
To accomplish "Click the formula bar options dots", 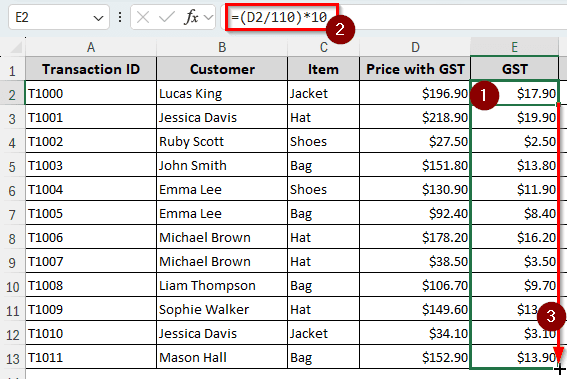I will 120,17.
